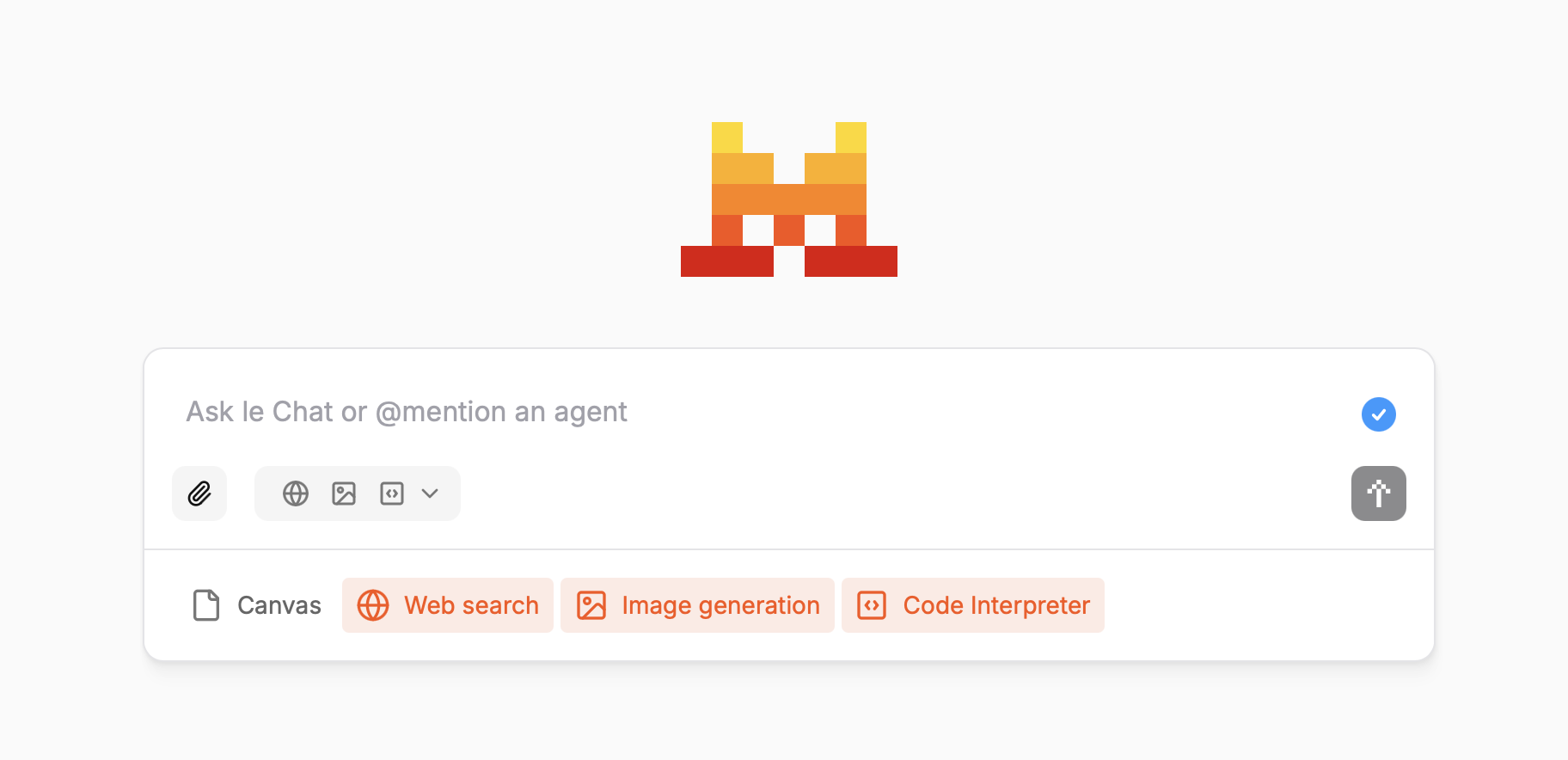Click the Mistral pixel-art logo

point(789,199)
